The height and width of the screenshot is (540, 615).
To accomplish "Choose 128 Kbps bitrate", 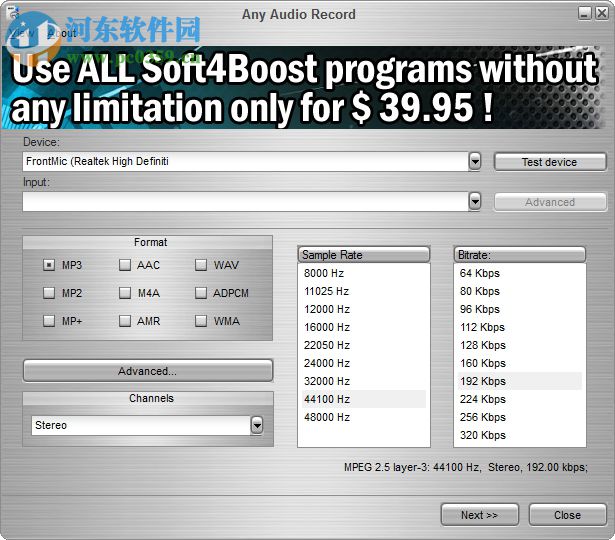I will (519, 345).
